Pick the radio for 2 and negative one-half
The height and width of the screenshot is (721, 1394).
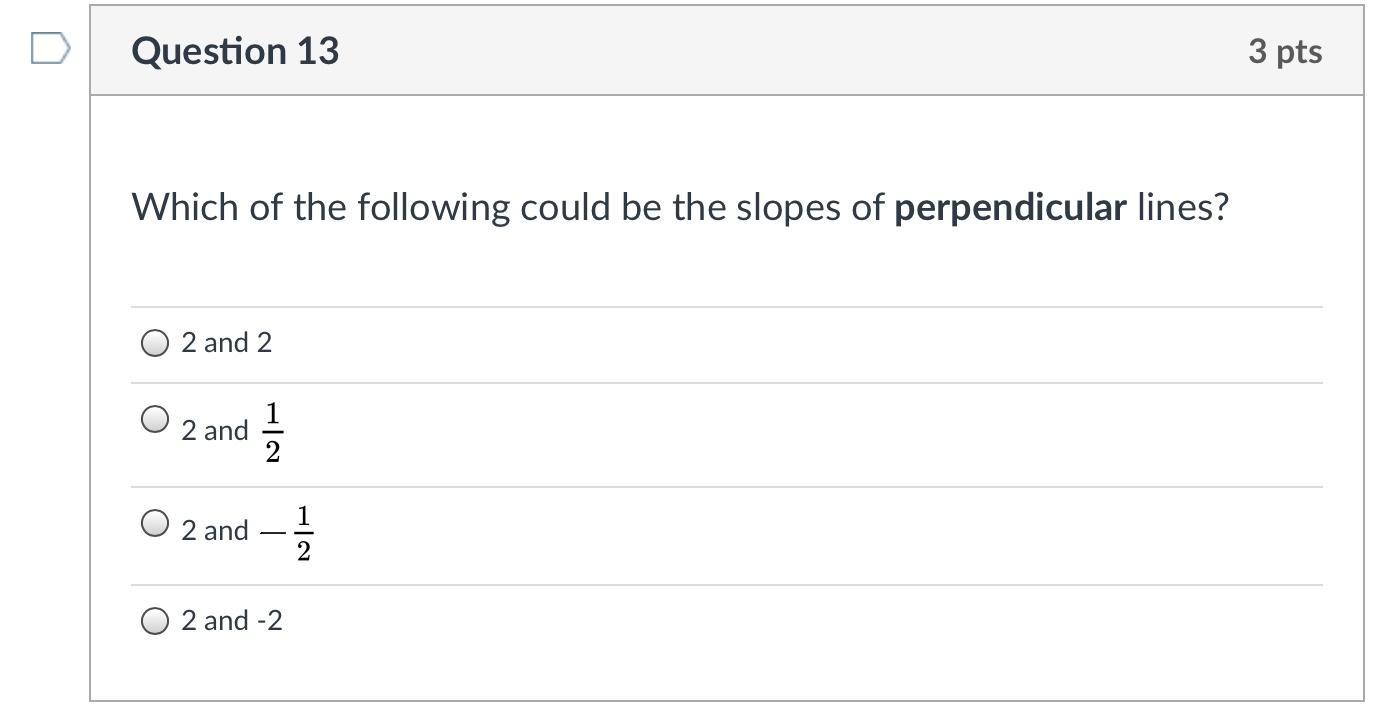155,523
